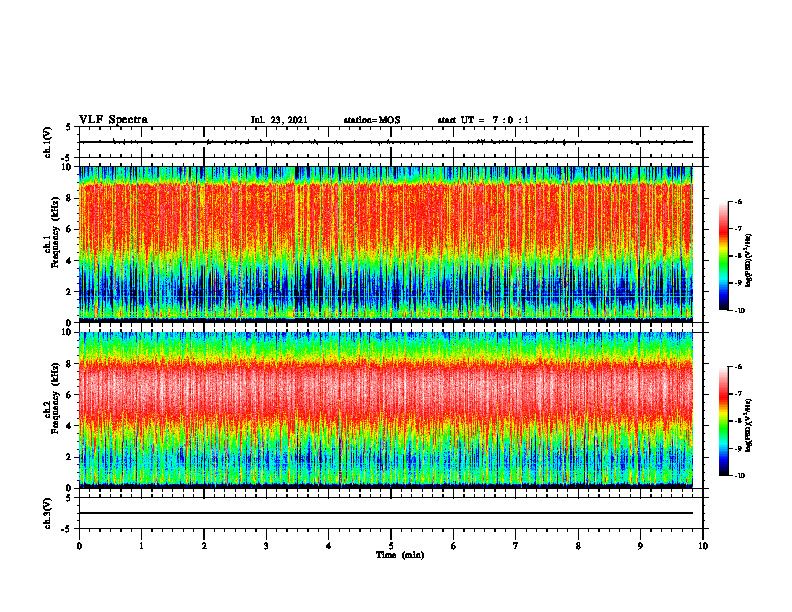Click time axis tick label '9'
This screenshot has height=612, width=792.
point(640,546)
